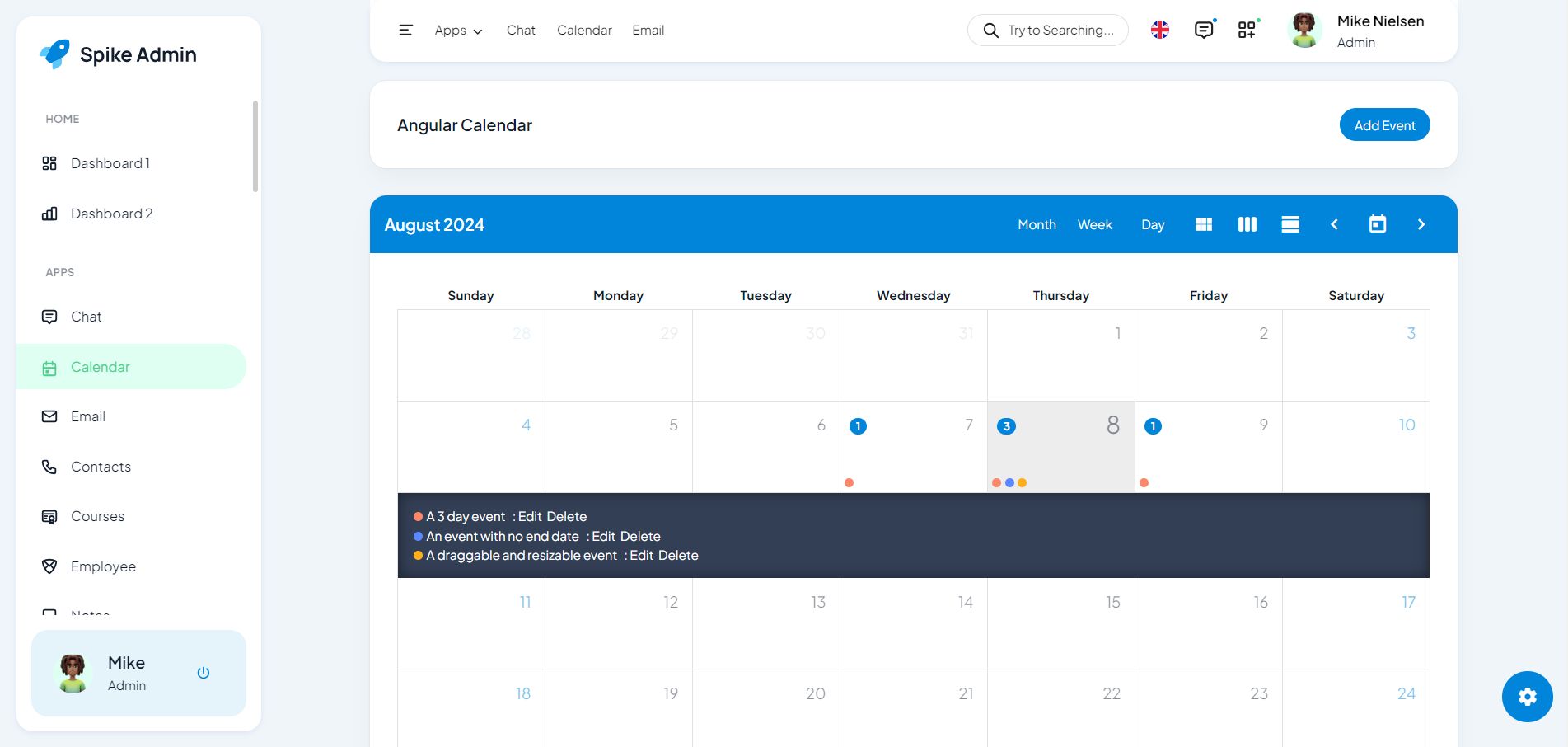Open the messages notification icon
Viewport: 1568px width, 747px height.
coord(1203,31)
